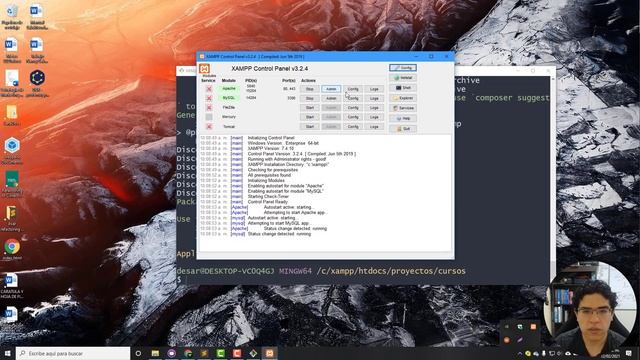This screenshot has width=640, height=360.
Task: Toggle the Mercury service checkbox
Action: (209, 117)
